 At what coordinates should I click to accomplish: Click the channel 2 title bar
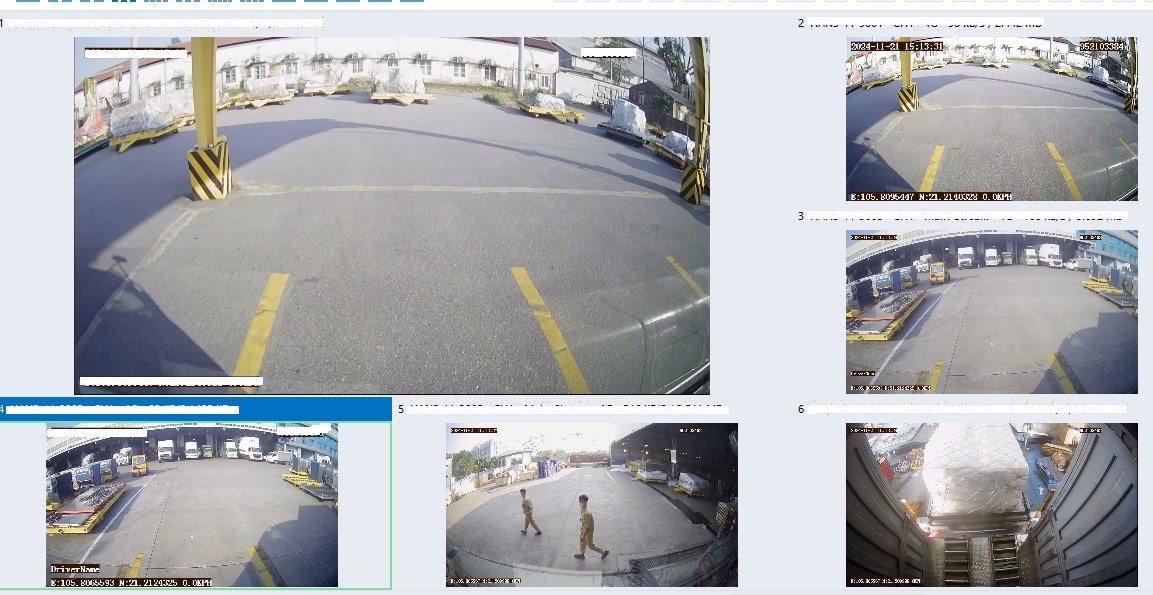[x=920, y=23]
